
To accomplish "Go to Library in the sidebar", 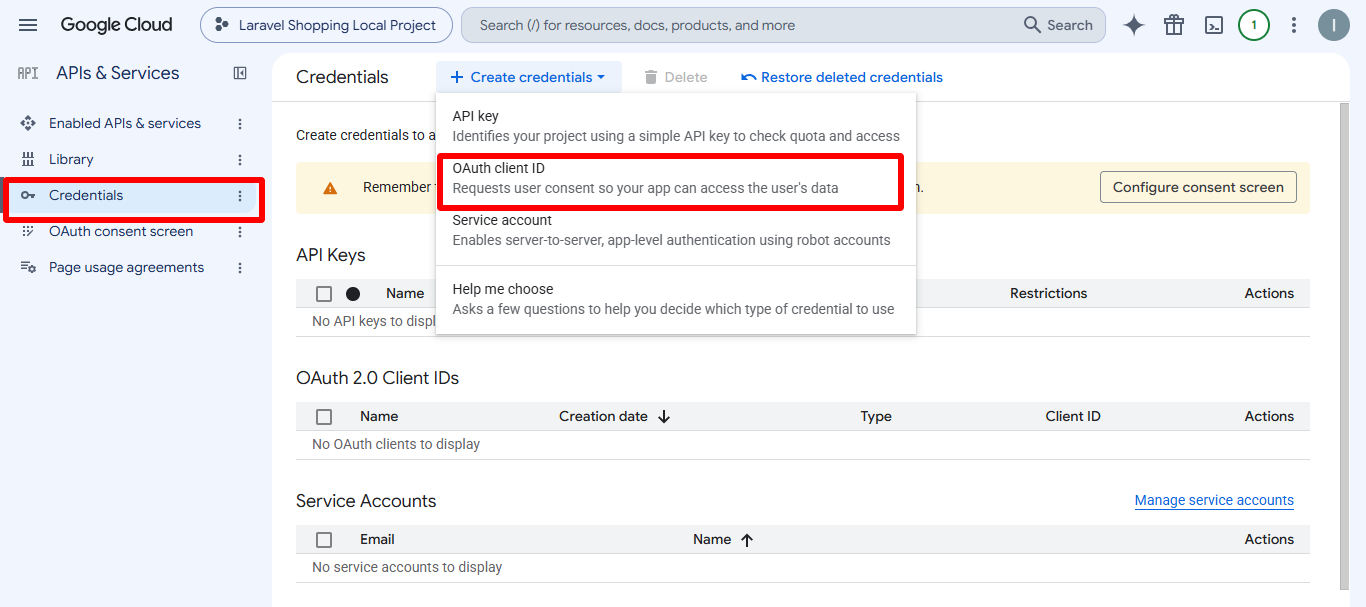I will pos(71,159).
